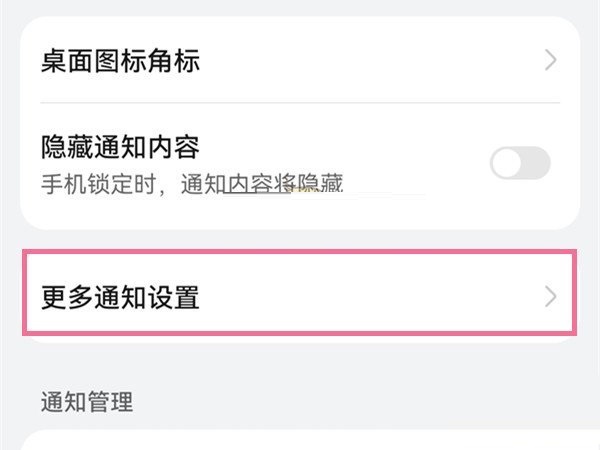The image size is (600, 450).
Task: Click the right-arrow icon in the 桌面图标角标 row
Action: tap(550, 60)
